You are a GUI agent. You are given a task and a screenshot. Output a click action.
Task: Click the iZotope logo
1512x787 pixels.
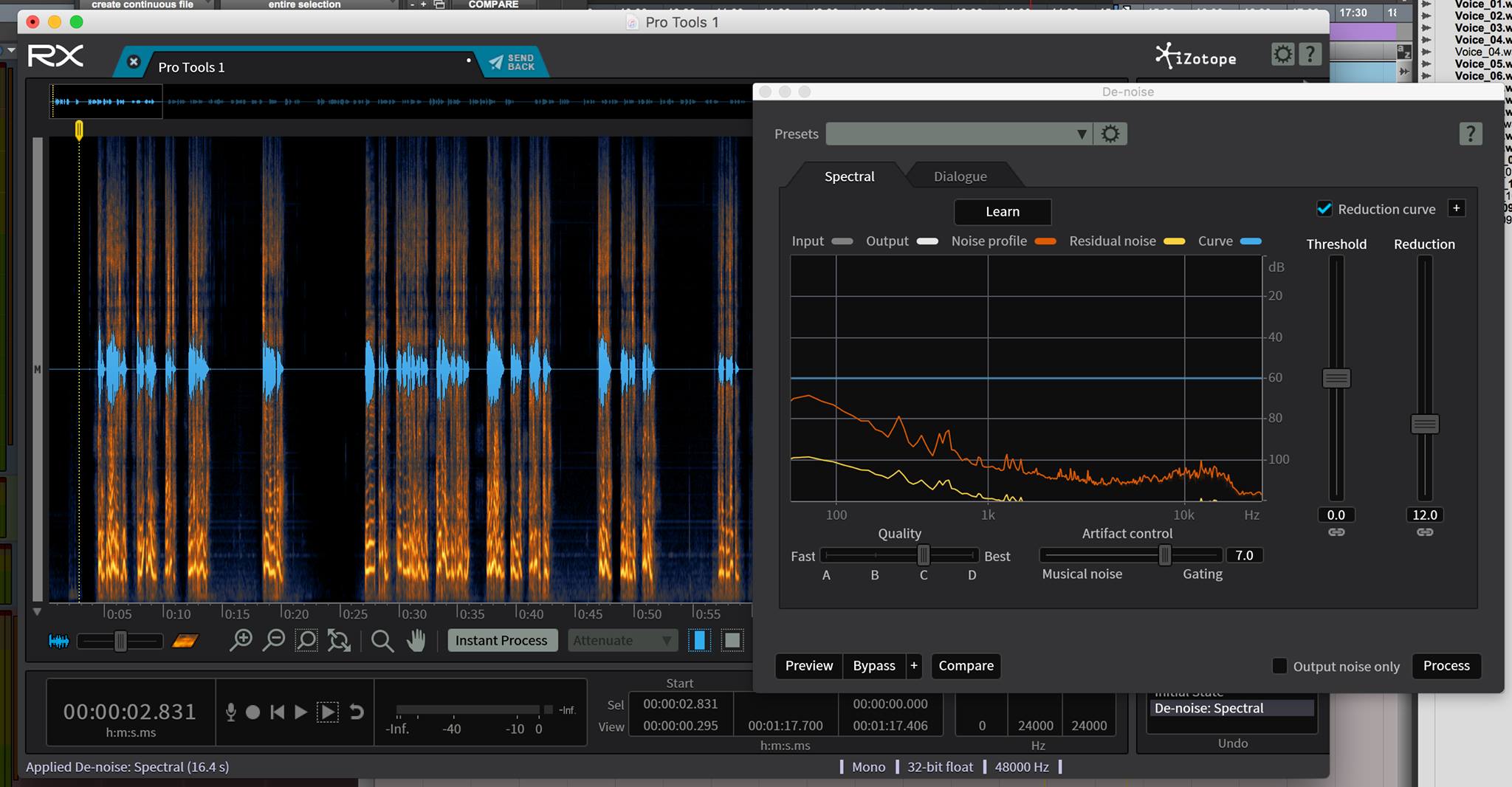pos(1196,57)
